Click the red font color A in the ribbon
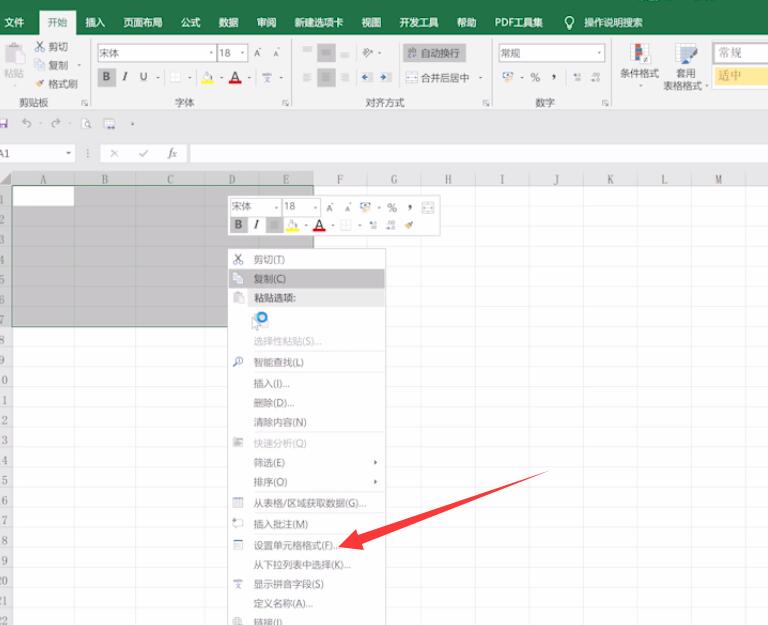The height and width of the screenshot is (625, 768). 235,77
